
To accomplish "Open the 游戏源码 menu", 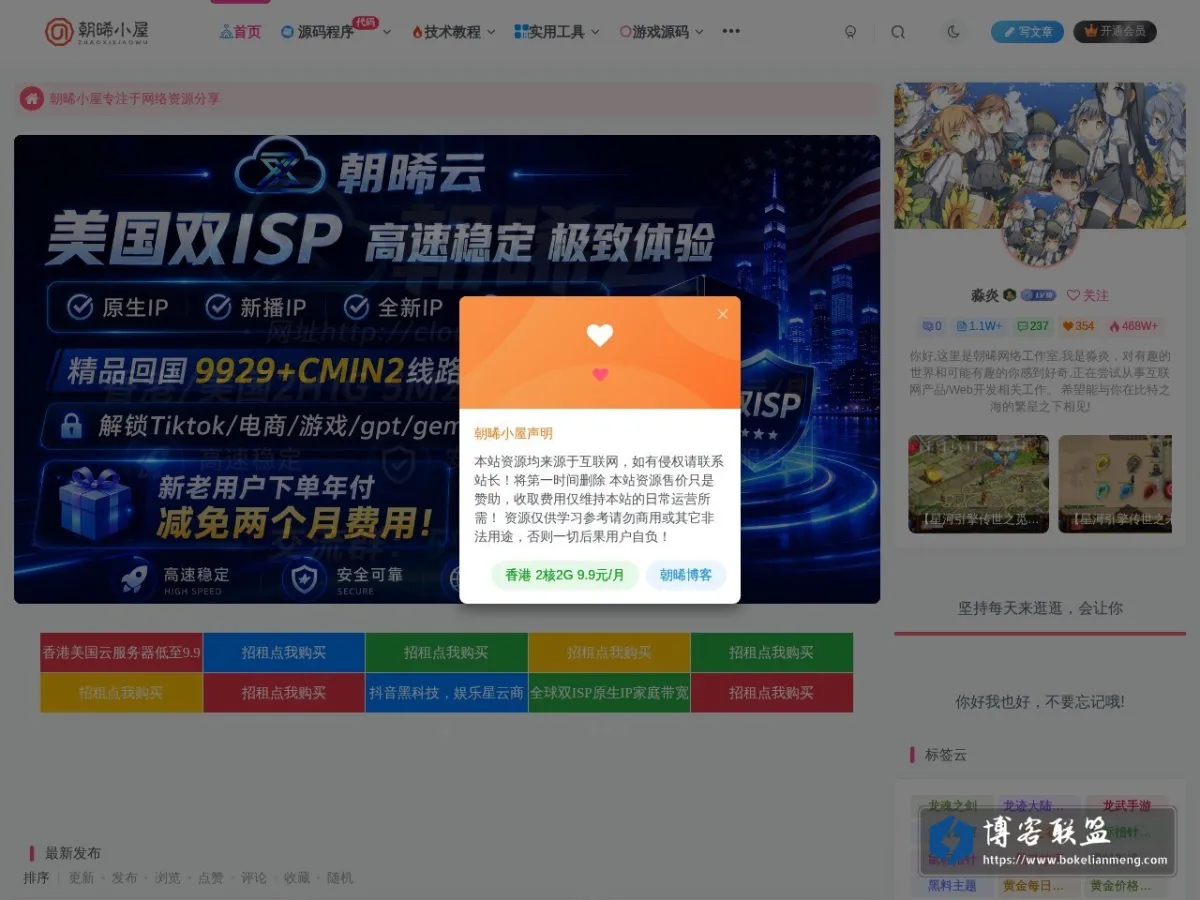I will 654,32.
